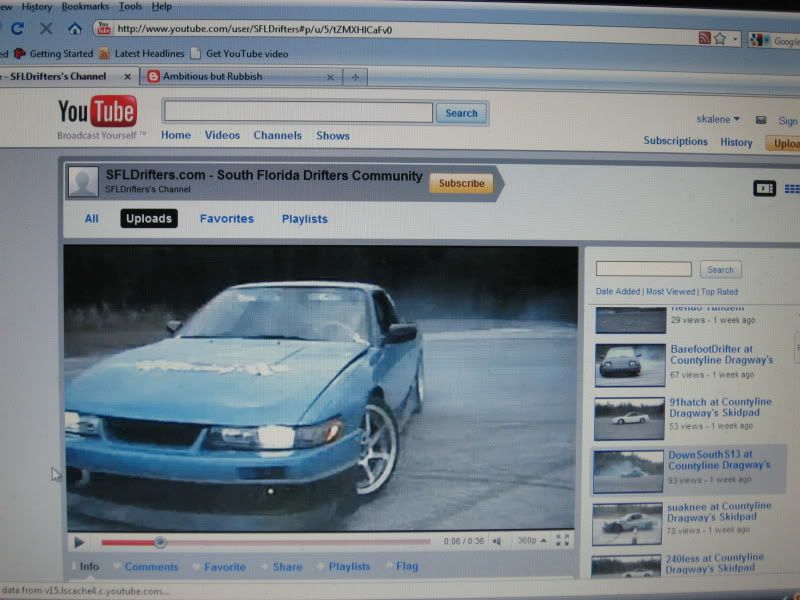
Task: Close the Ambitious but Rubbish tab
Action: click(x=330, y=77)
